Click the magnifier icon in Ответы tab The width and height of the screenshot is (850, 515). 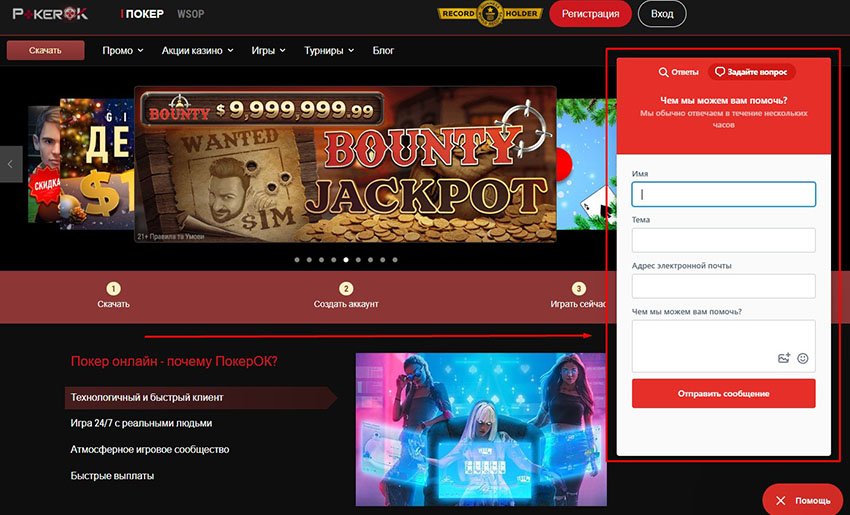pos(663,72)
